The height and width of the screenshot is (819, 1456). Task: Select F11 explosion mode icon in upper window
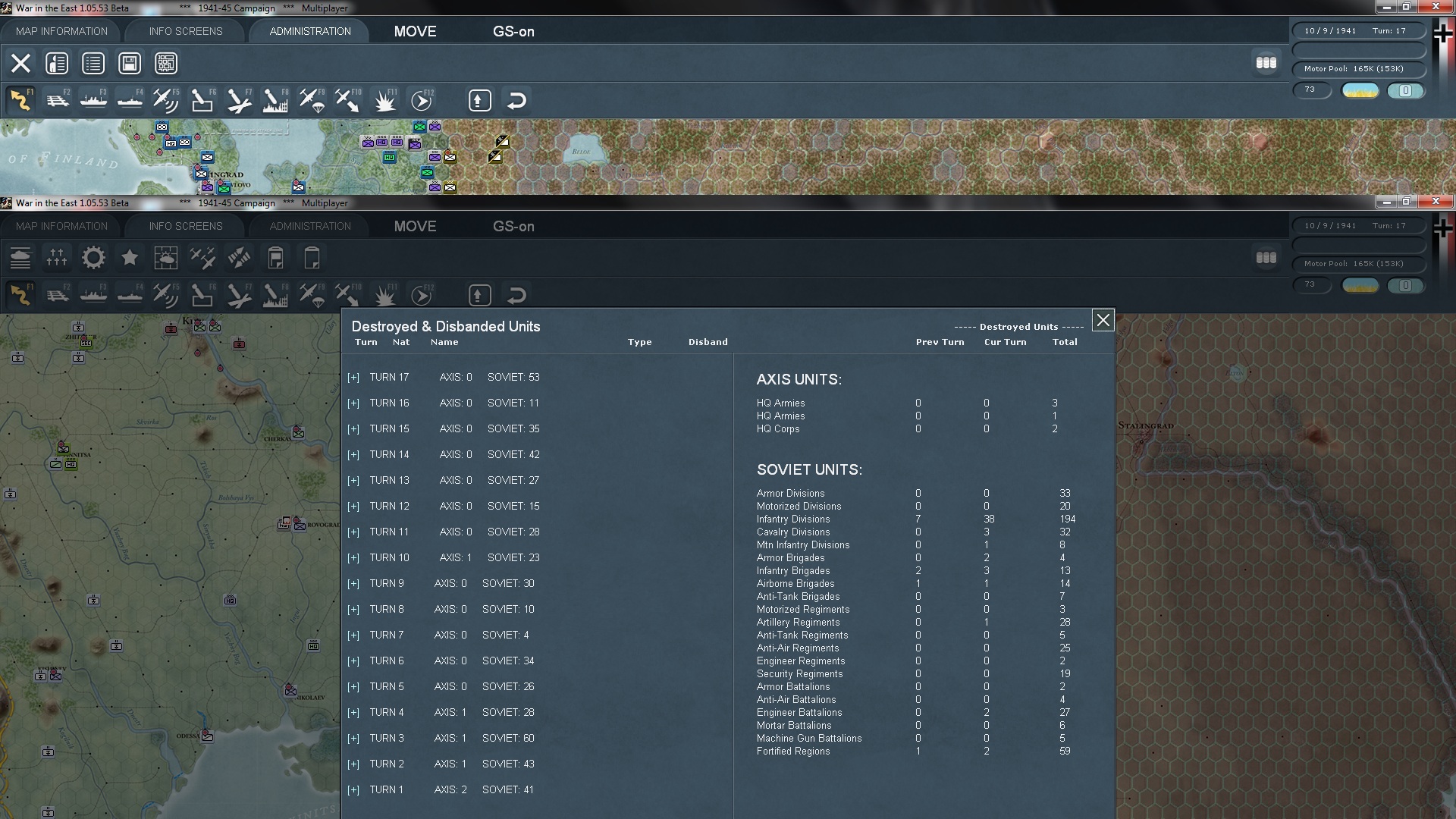tap(385, 100)
